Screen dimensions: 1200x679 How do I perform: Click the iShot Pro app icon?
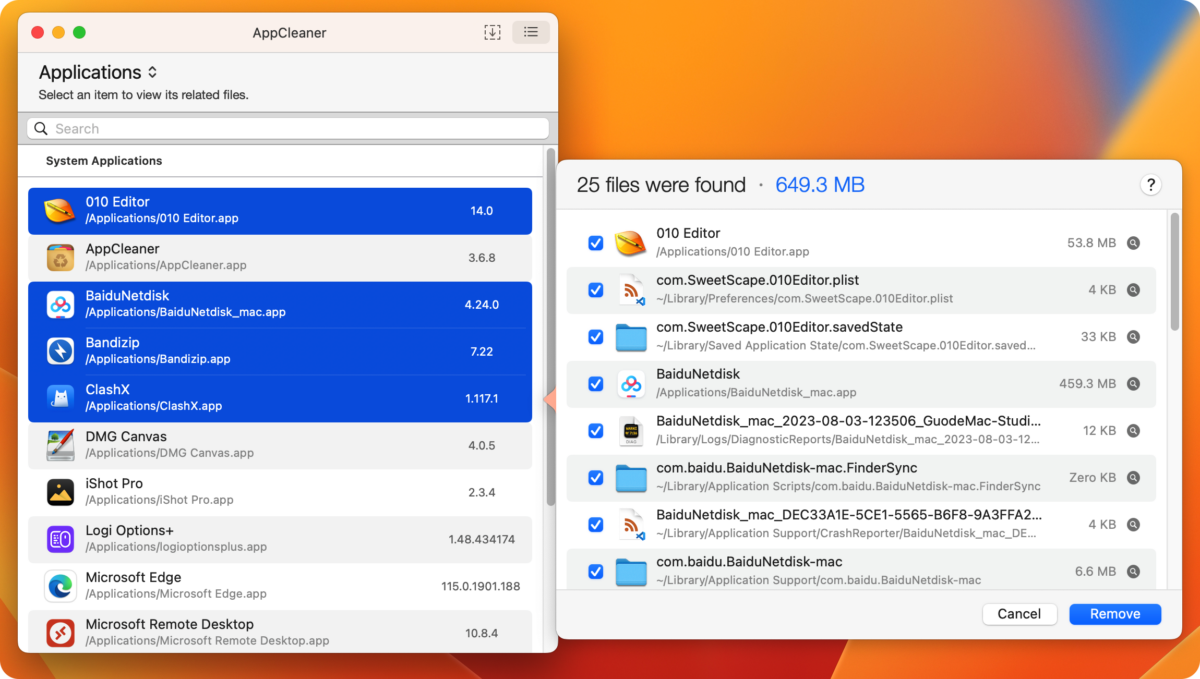(x=60, y=492)
